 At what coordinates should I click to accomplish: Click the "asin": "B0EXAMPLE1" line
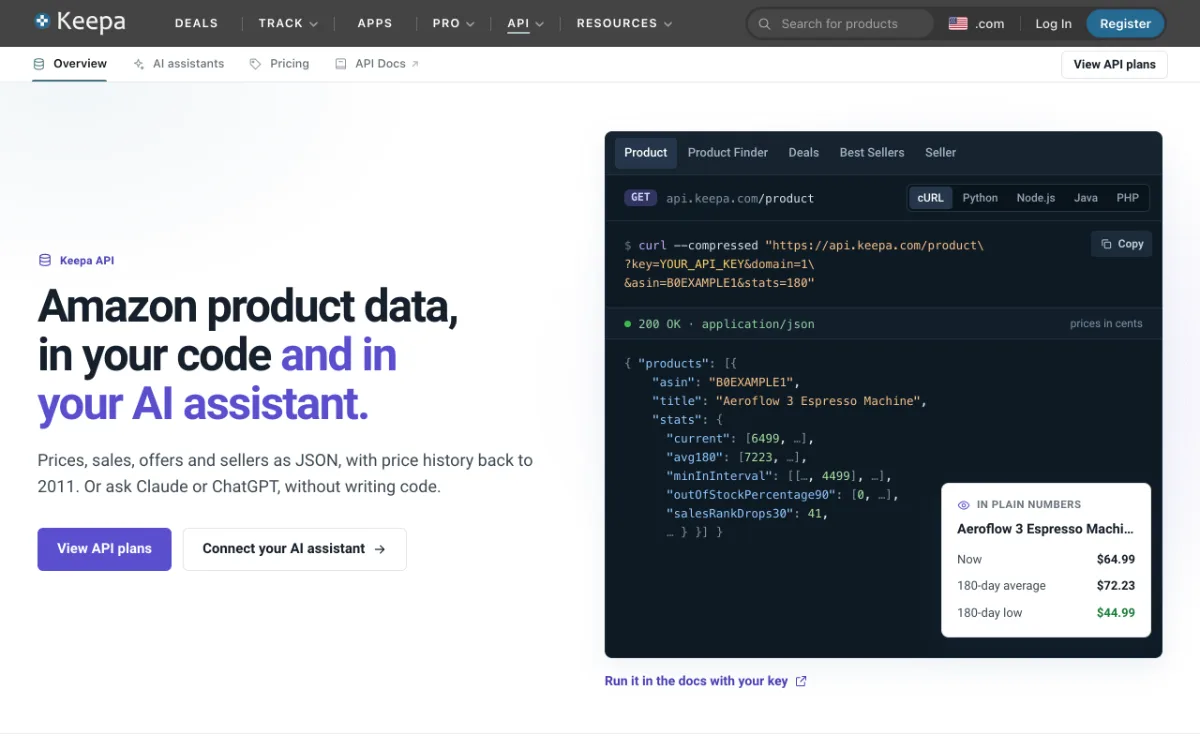726,382
